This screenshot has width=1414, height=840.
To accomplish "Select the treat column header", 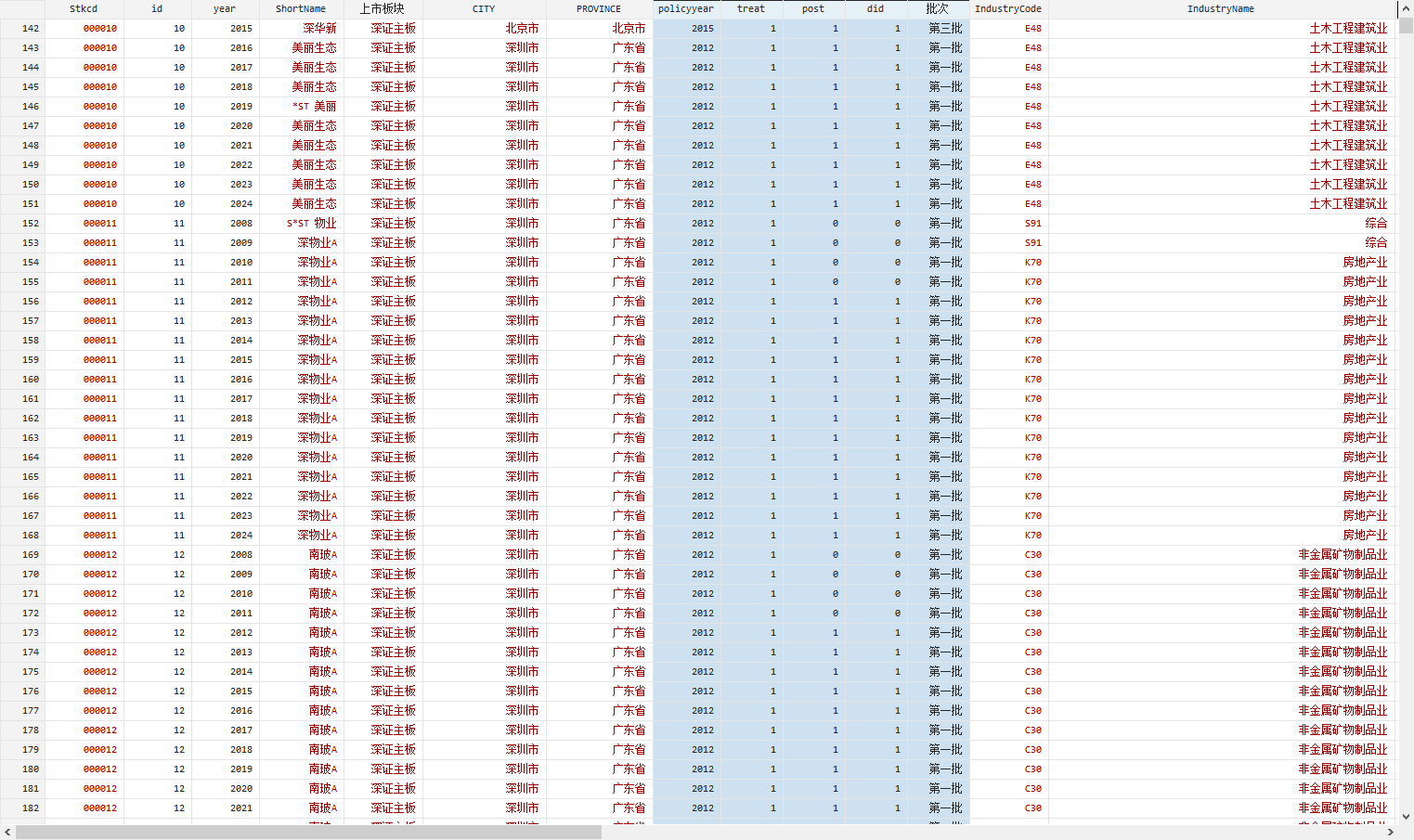I will point(751,9).
